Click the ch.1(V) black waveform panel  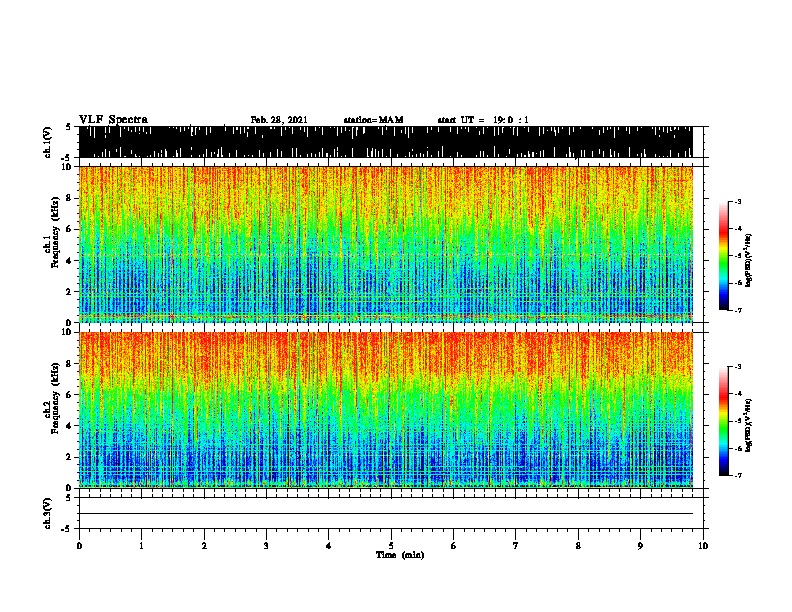pyautogui.click(x=386, y=142)
